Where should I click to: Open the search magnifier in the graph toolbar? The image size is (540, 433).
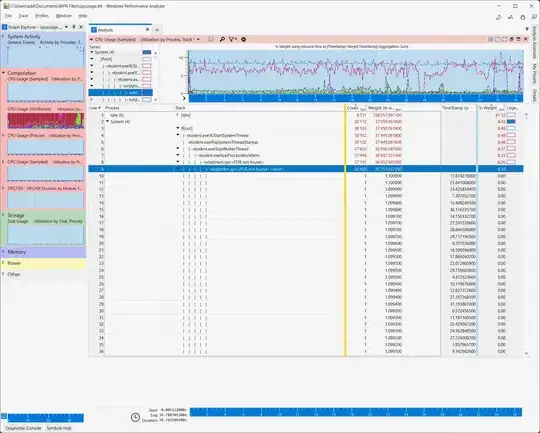pyautogui.click(x=222, y=39)
